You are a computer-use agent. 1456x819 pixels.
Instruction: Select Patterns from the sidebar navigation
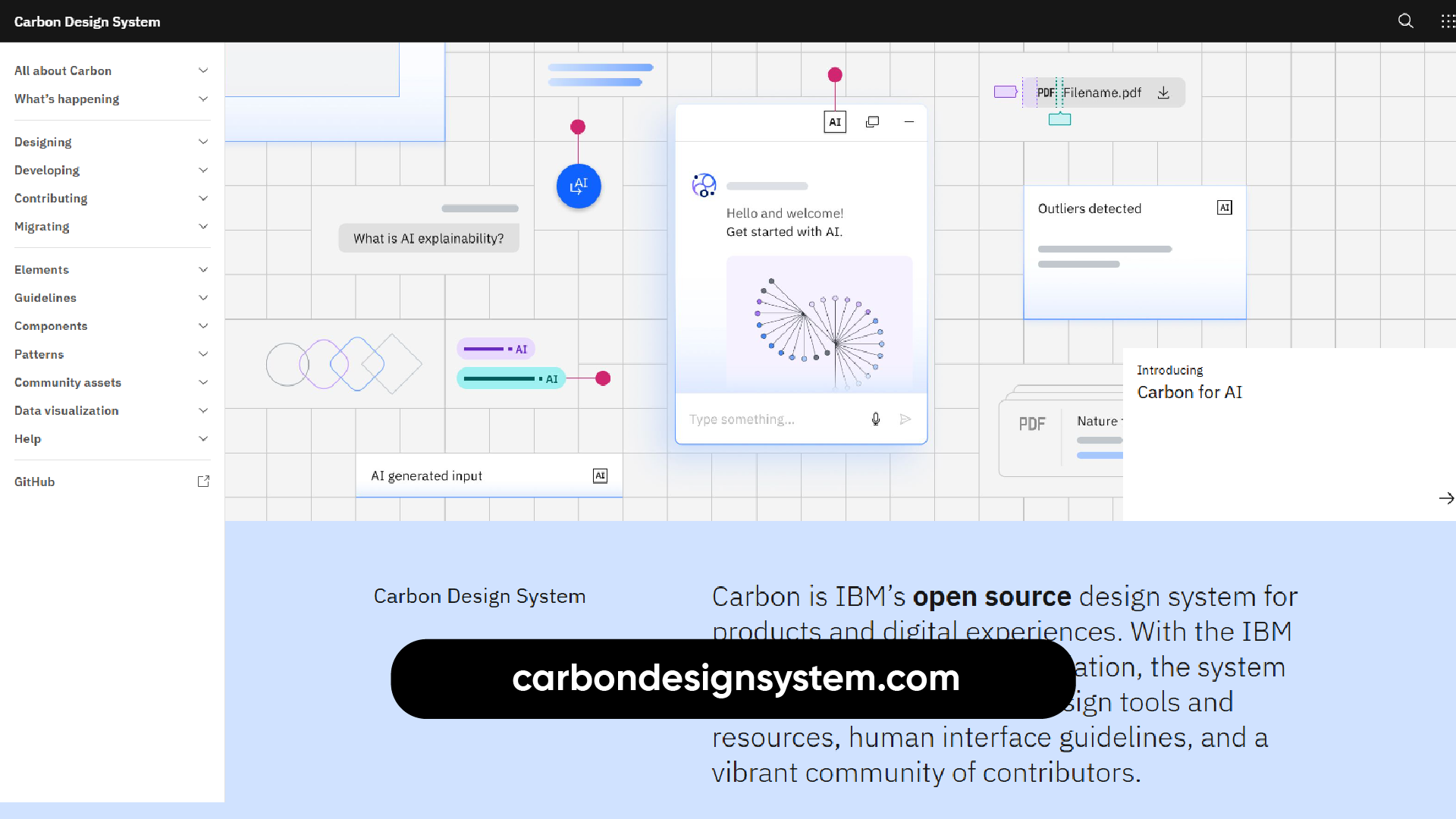point(39,354)
